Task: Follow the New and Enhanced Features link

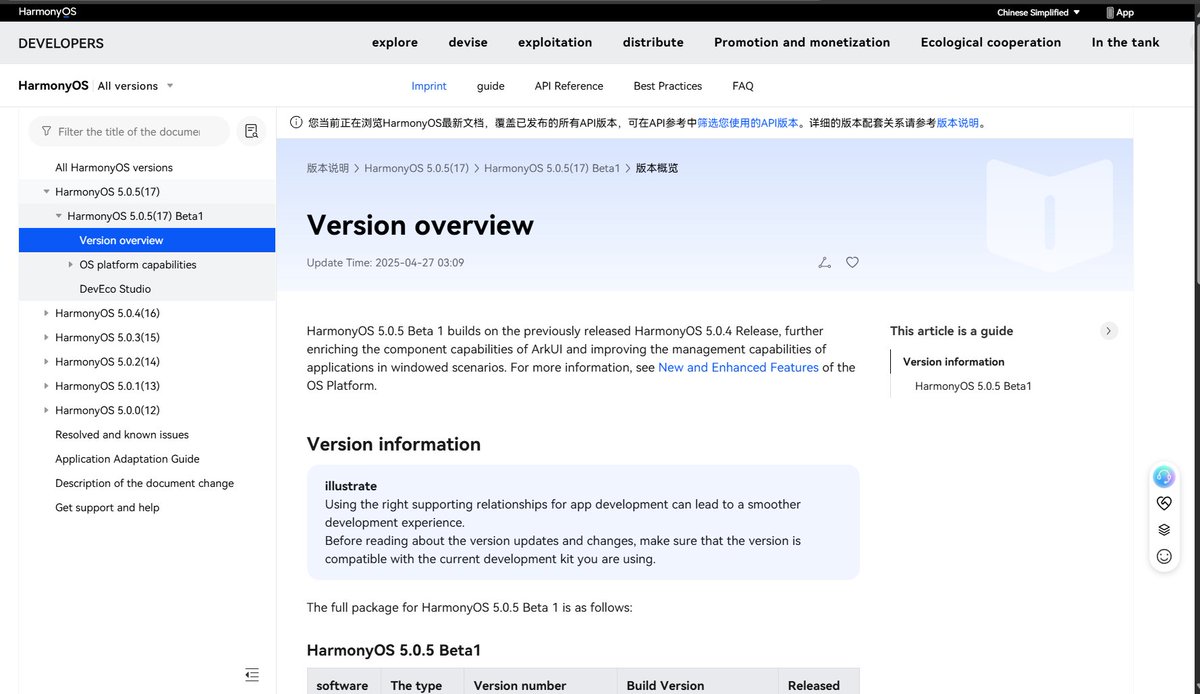Action: (x=738, y=367)
